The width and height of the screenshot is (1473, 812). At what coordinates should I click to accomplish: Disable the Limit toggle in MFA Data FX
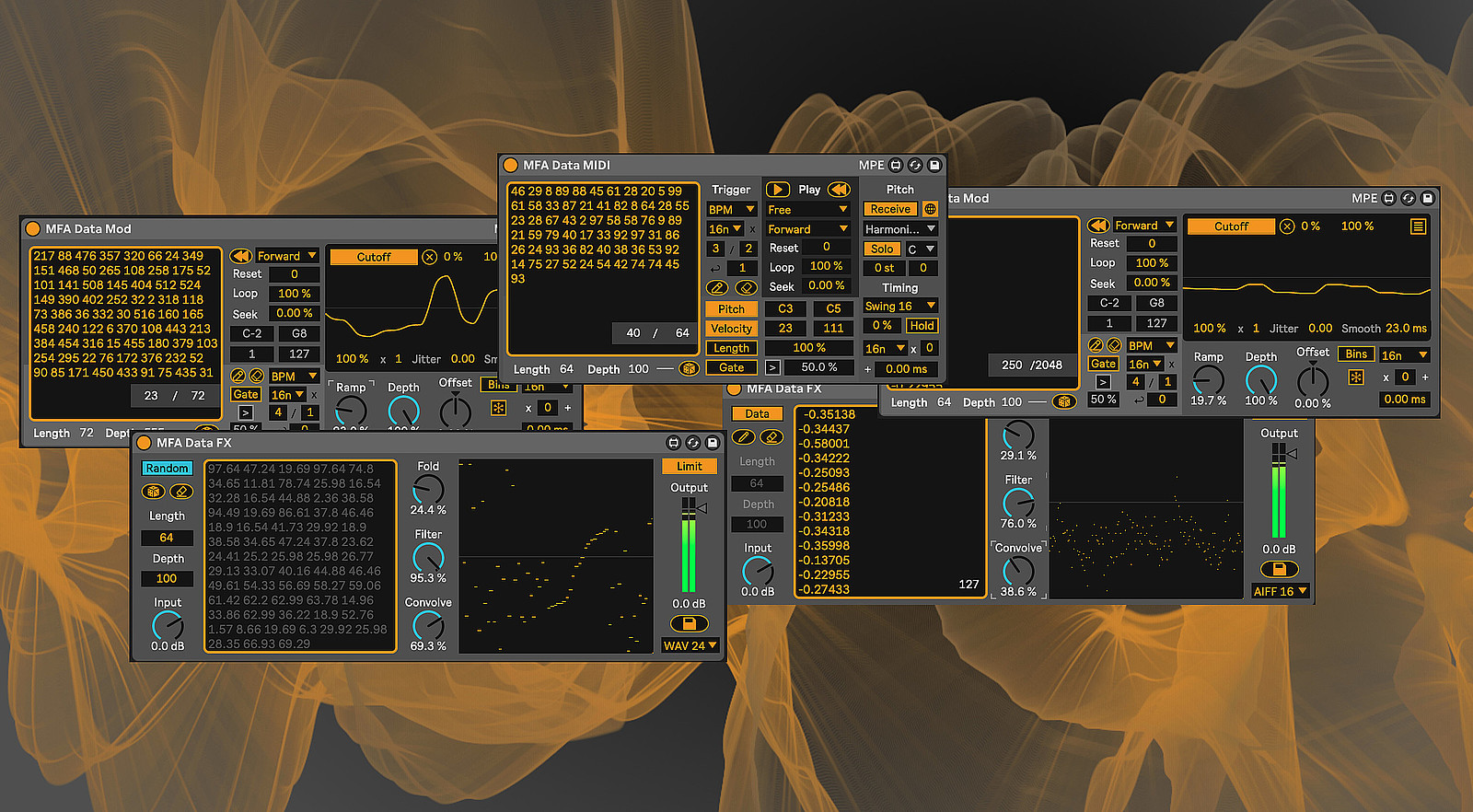[689, 467]
